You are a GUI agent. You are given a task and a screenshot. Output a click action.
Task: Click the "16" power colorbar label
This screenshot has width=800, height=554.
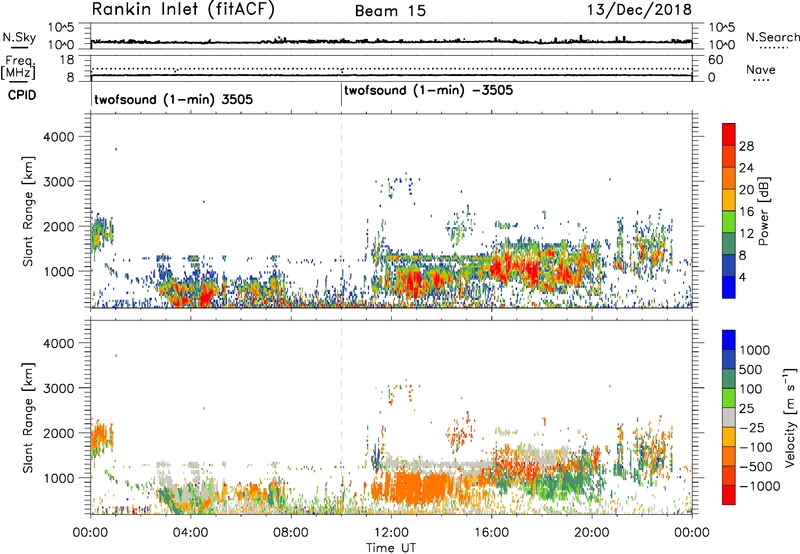[x=746, y=212]
